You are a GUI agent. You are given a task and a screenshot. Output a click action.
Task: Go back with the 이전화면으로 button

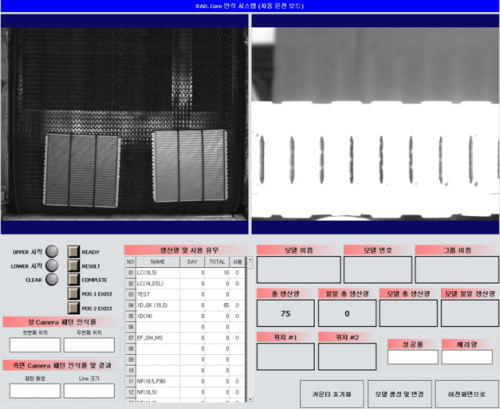467,394
